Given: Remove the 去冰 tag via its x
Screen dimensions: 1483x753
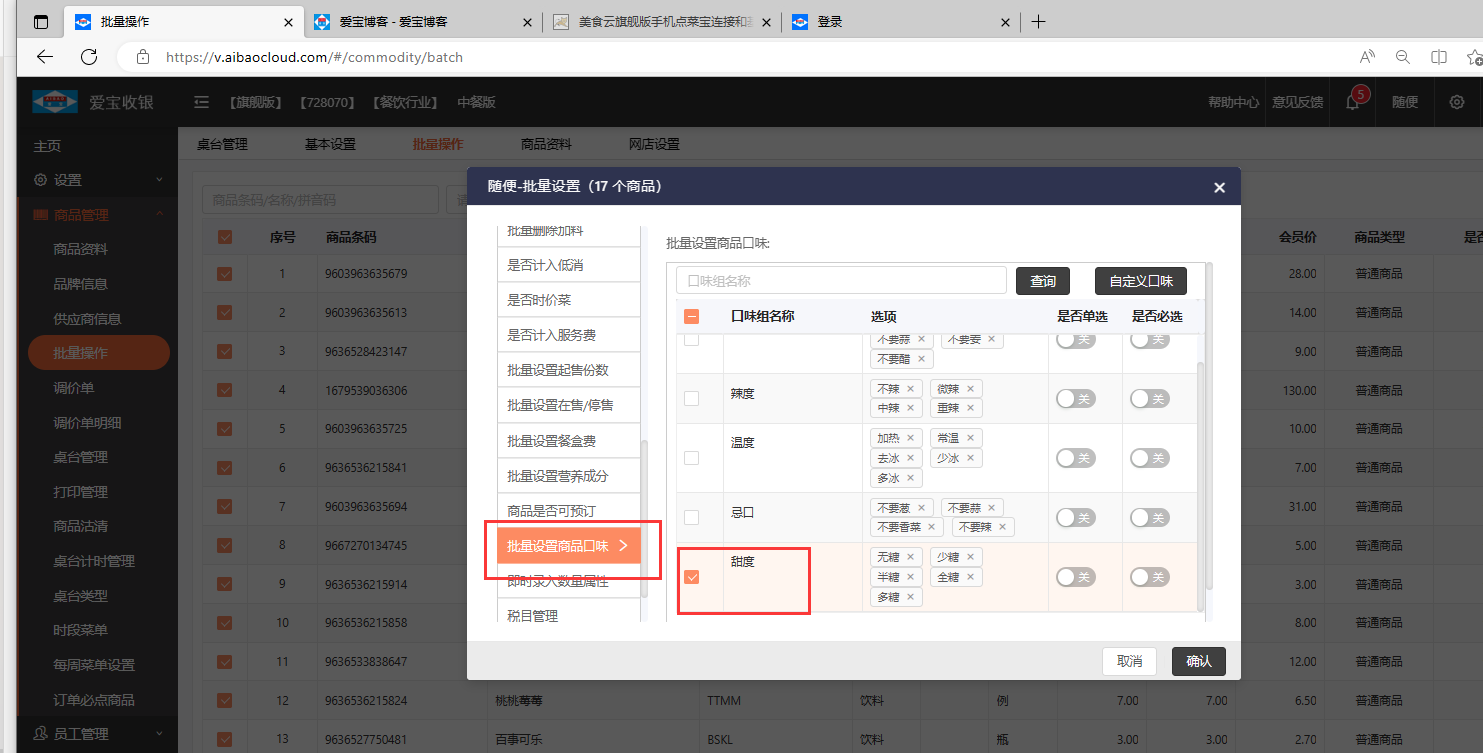Looking at the screenshot, I should (910, 458).
